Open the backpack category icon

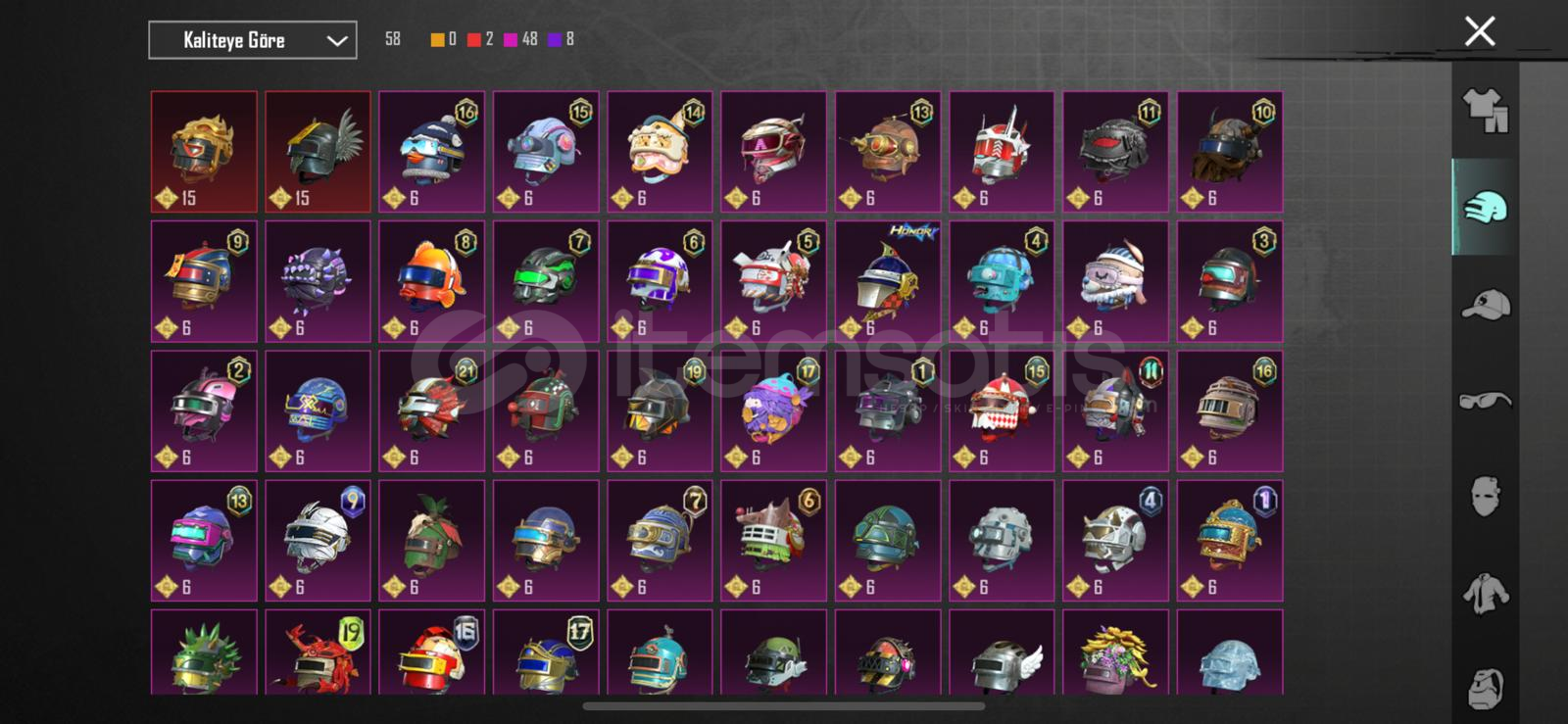click(x=1485, y=687)
